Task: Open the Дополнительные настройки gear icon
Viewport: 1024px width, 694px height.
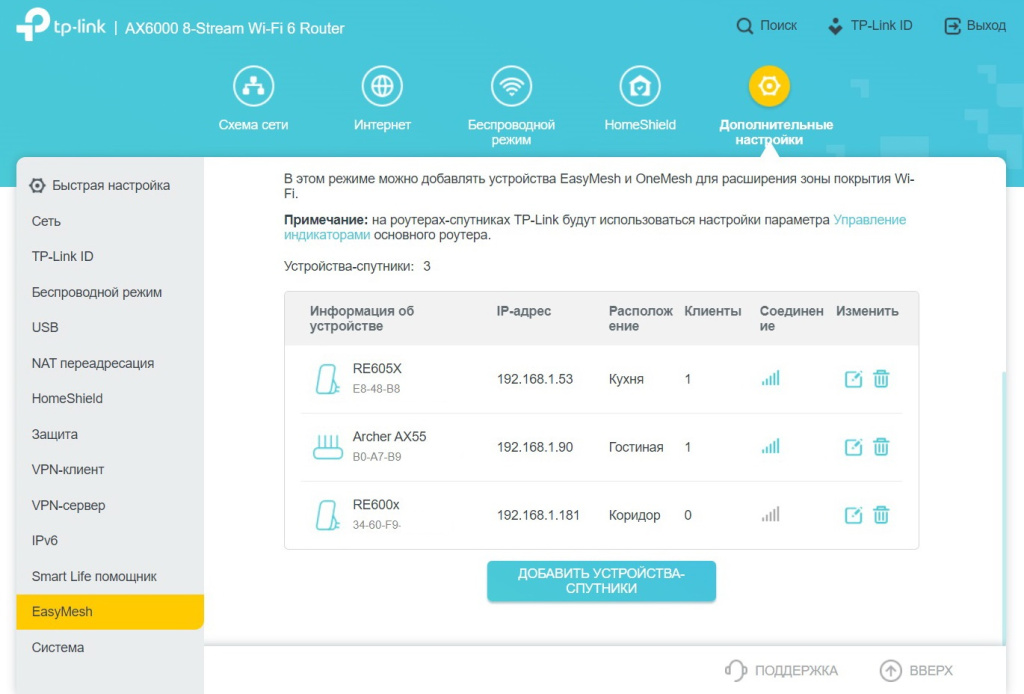Action: point(769,86)
